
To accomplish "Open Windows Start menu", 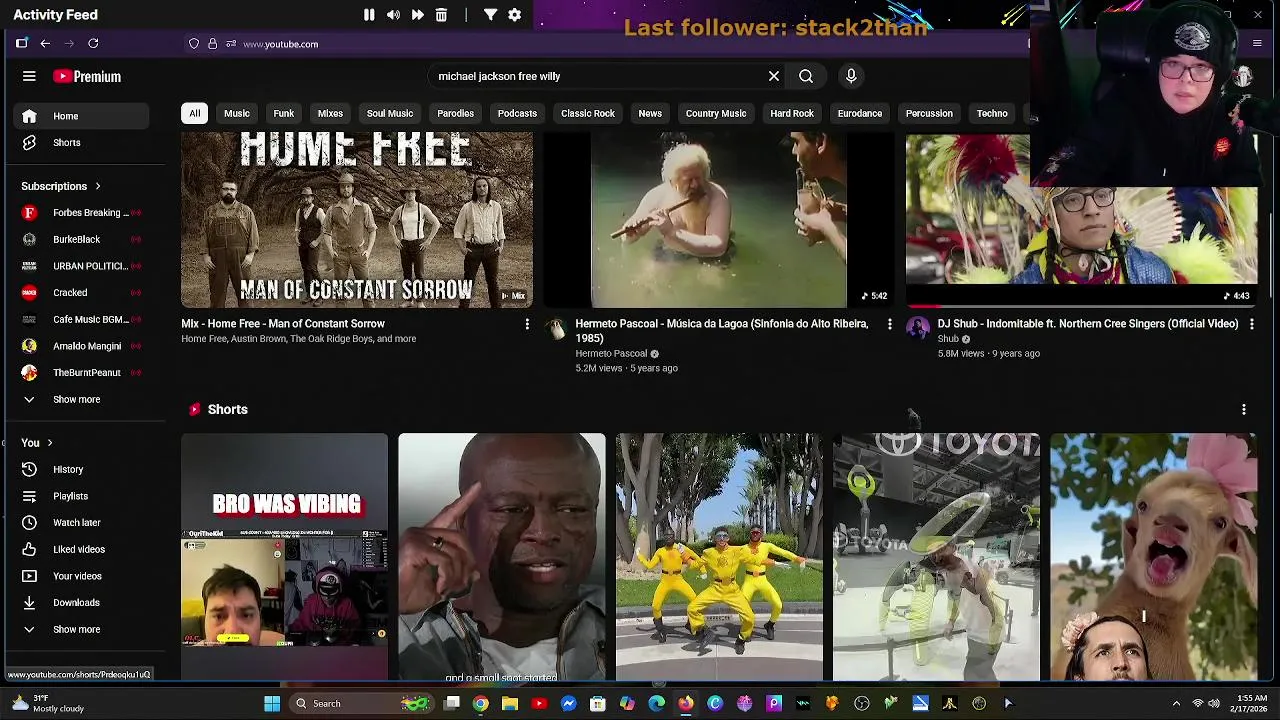I will (272, 703).
